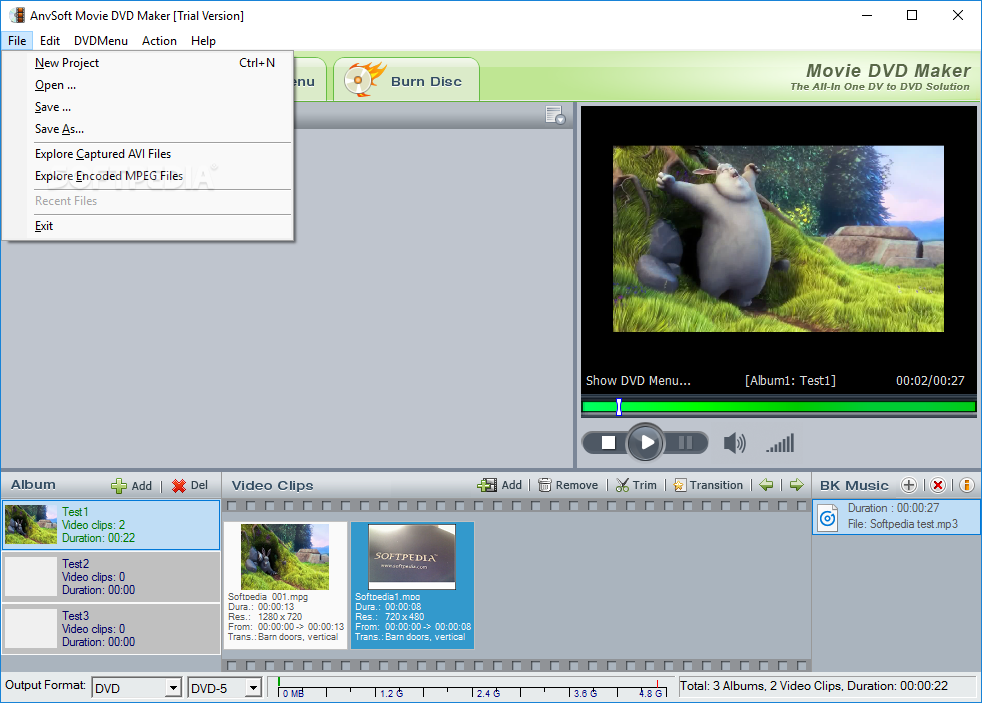
Task: Select the Test2 album
Action: (111, 577)
